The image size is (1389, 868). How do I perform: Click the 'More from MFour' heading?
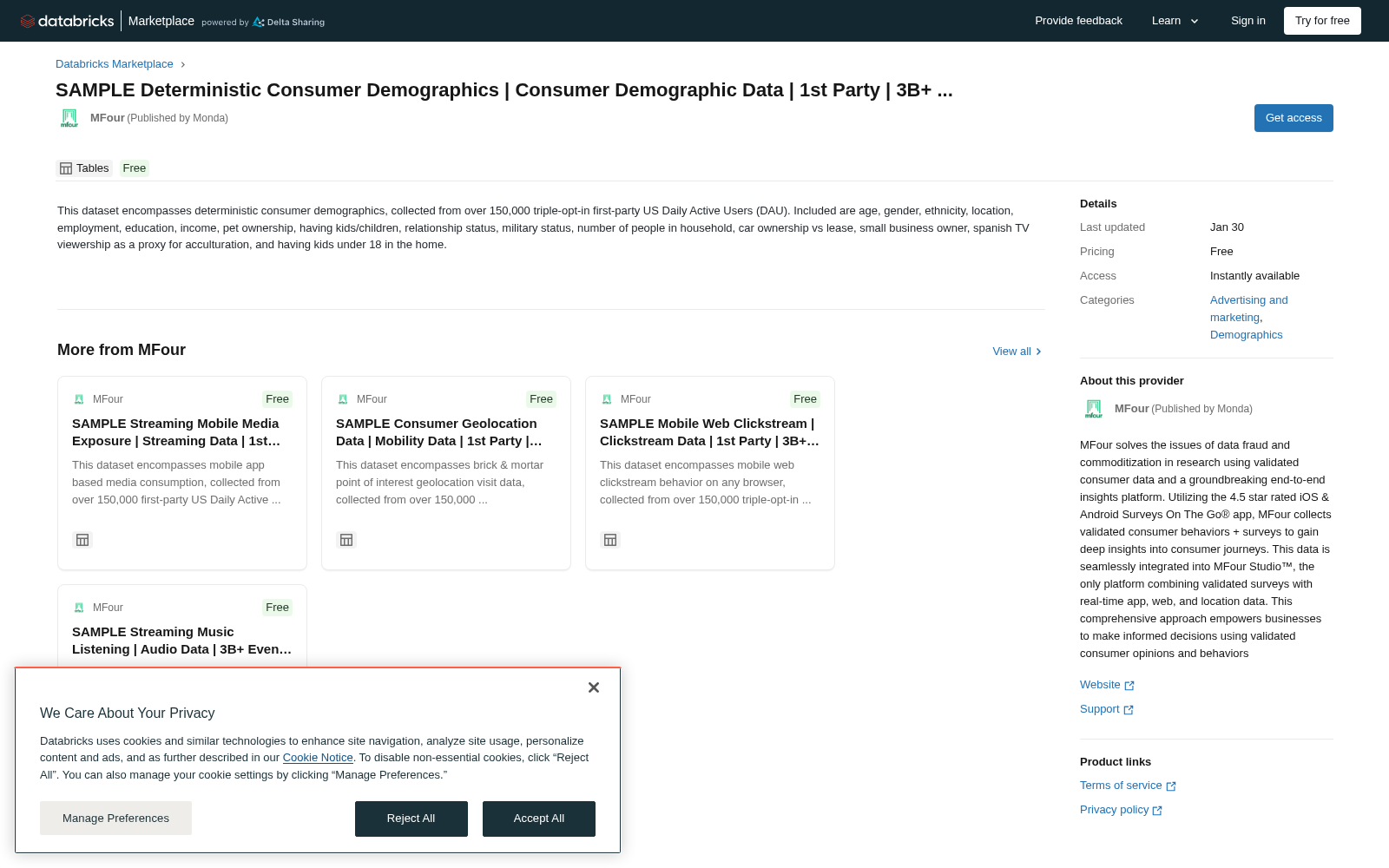(122, 350)
